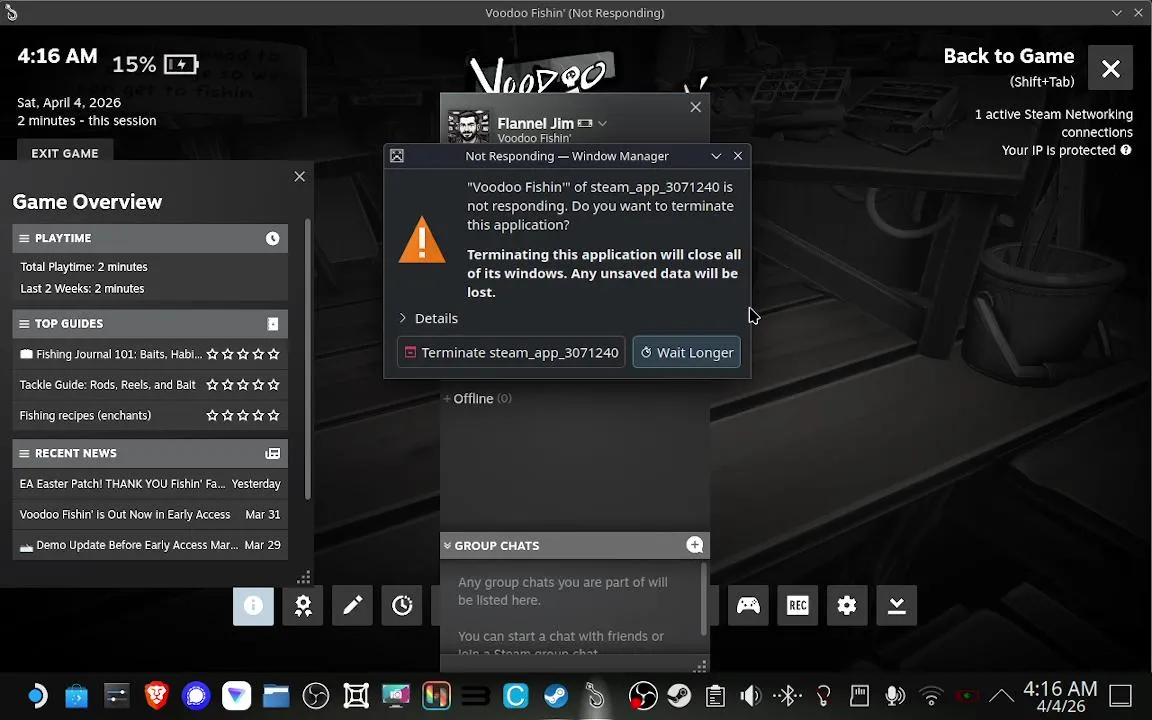Open Game Overview info panel in overlay toolbar

pos(253,605)
